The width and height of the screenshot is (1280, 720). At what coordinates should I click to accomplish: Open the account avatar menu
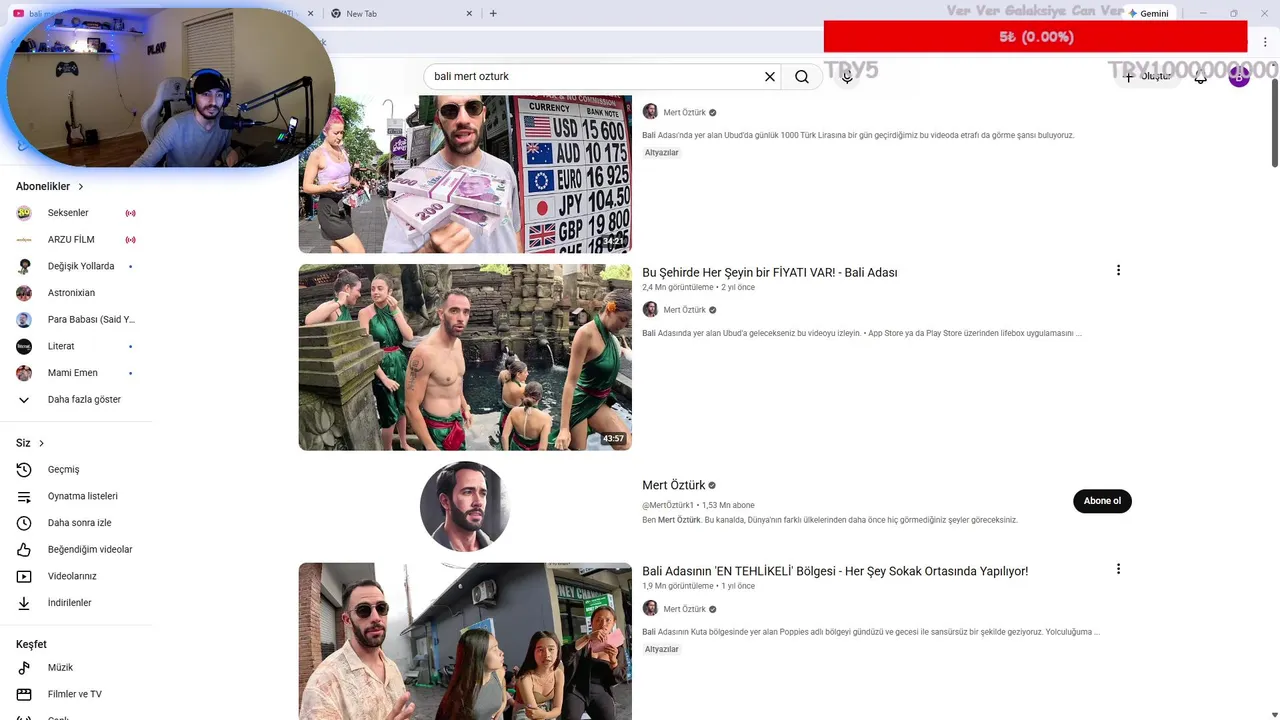(x=1239, y=76)
